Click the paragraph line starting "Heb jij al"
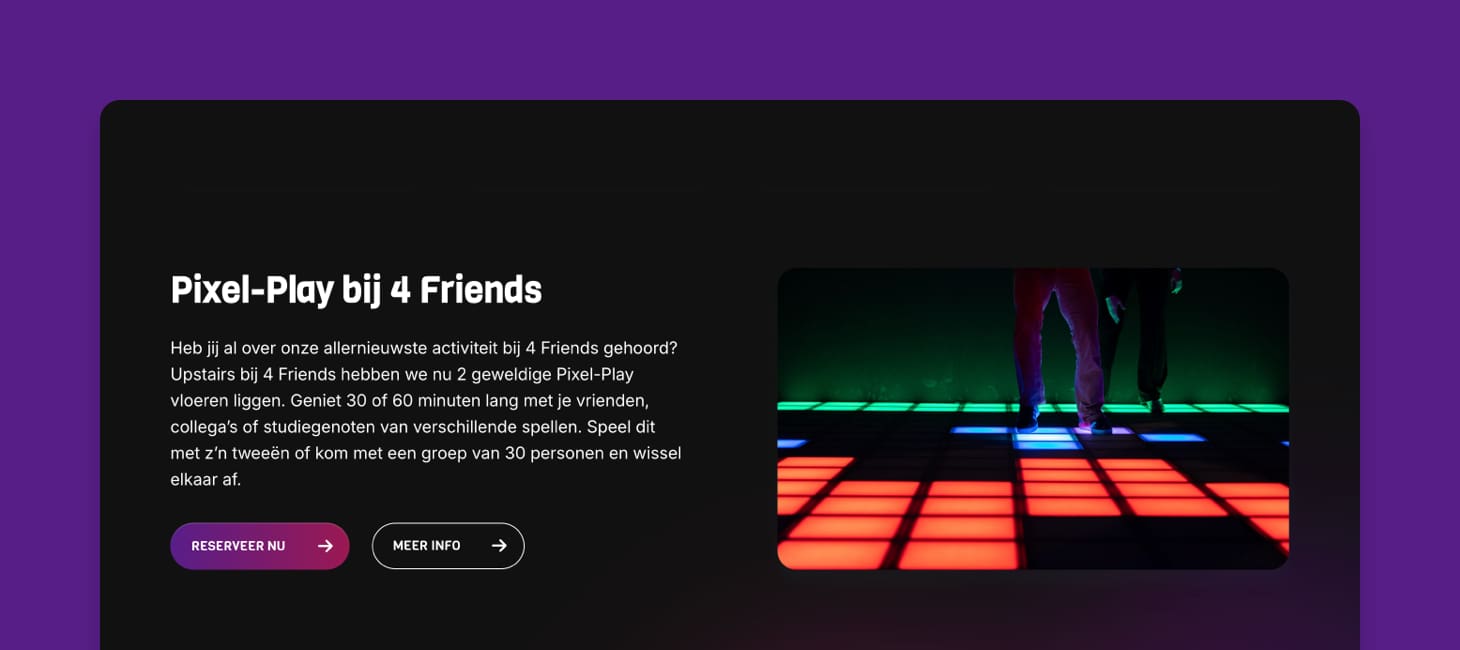Screen dimensions: 1460x650 click(424, 348)
